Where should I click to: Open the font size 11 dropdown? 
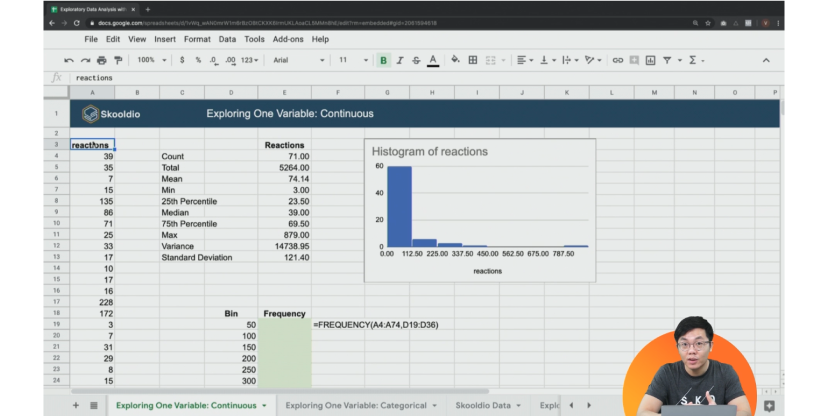tap(353, 60)
